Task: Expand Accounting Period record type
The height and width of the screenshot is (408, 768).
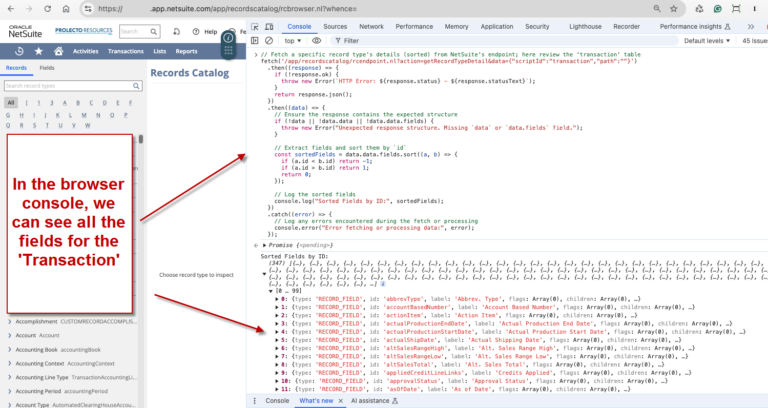Action: pos(10,391)
